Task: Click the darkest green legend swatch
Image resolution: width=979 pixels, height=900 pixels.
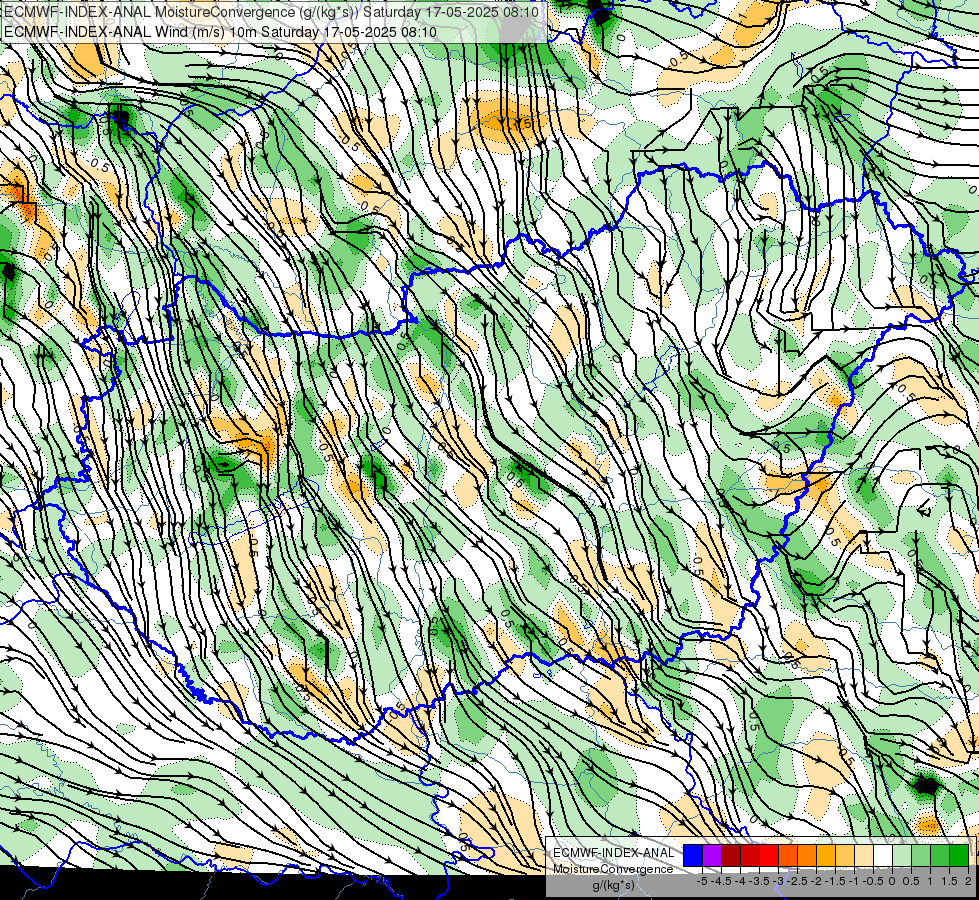Action: click(959, 856)
